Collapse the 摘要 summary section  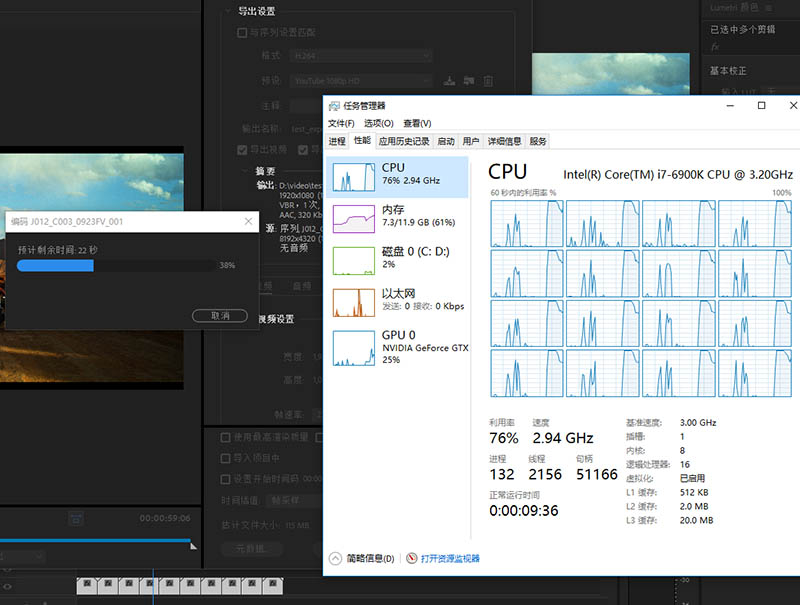[x=245, y=171]
